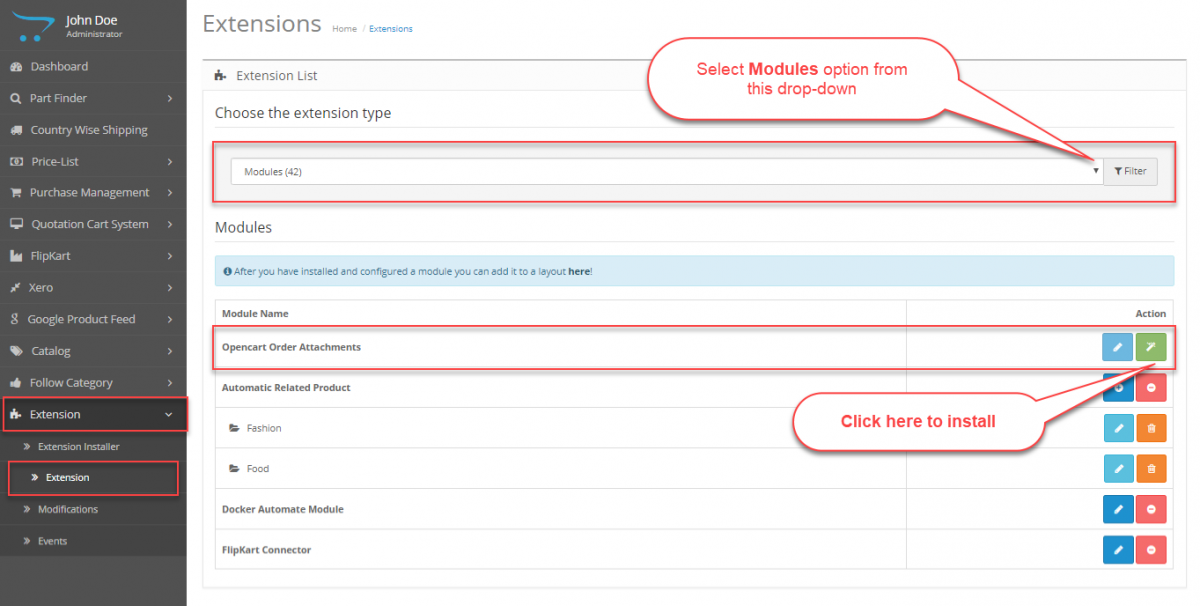Install the Opencart Order Attachments module

[1151, 346]
